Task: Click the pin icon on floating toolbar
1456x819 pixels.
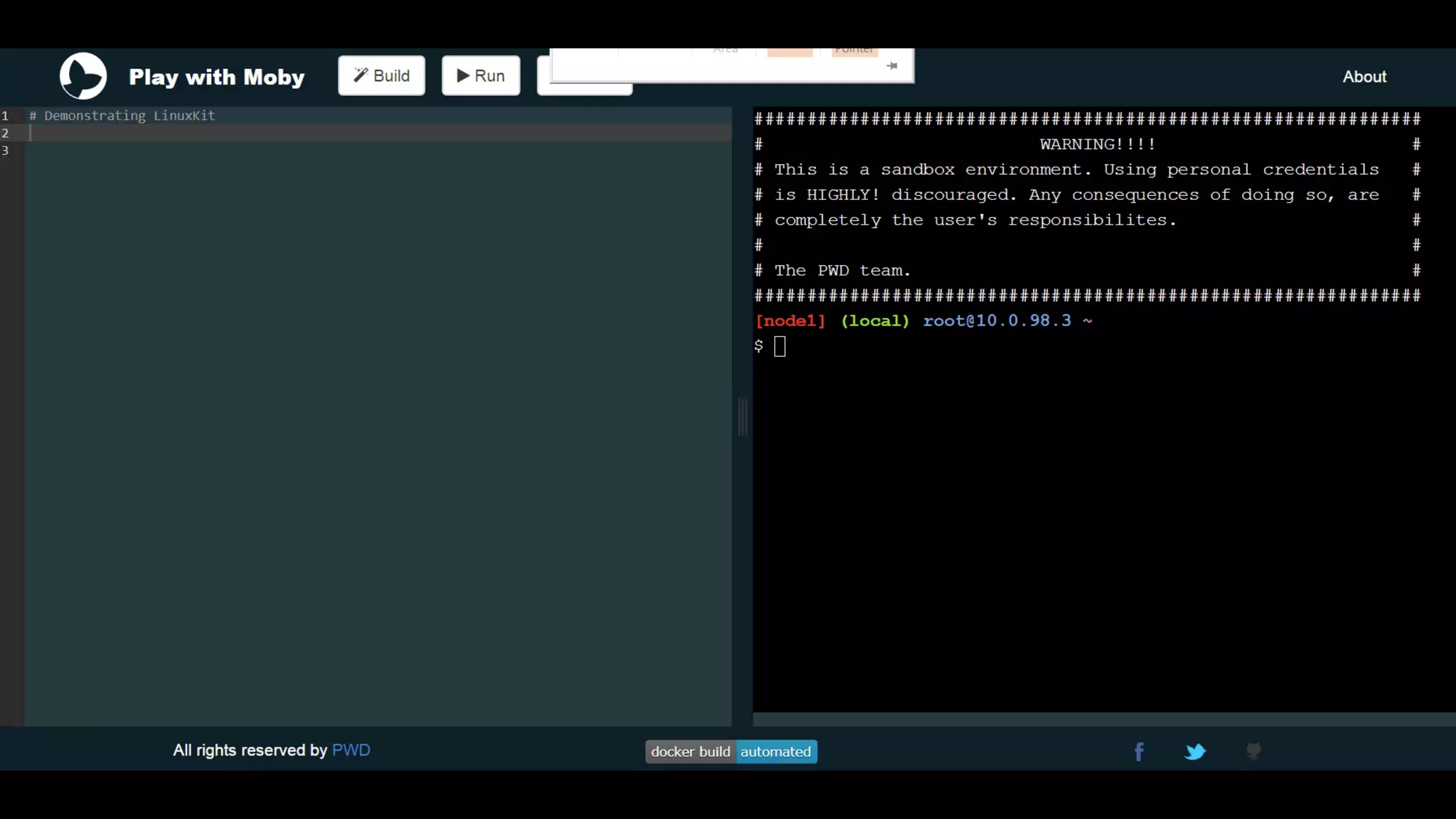Action: pyautogui.click(x=892, y=65)
